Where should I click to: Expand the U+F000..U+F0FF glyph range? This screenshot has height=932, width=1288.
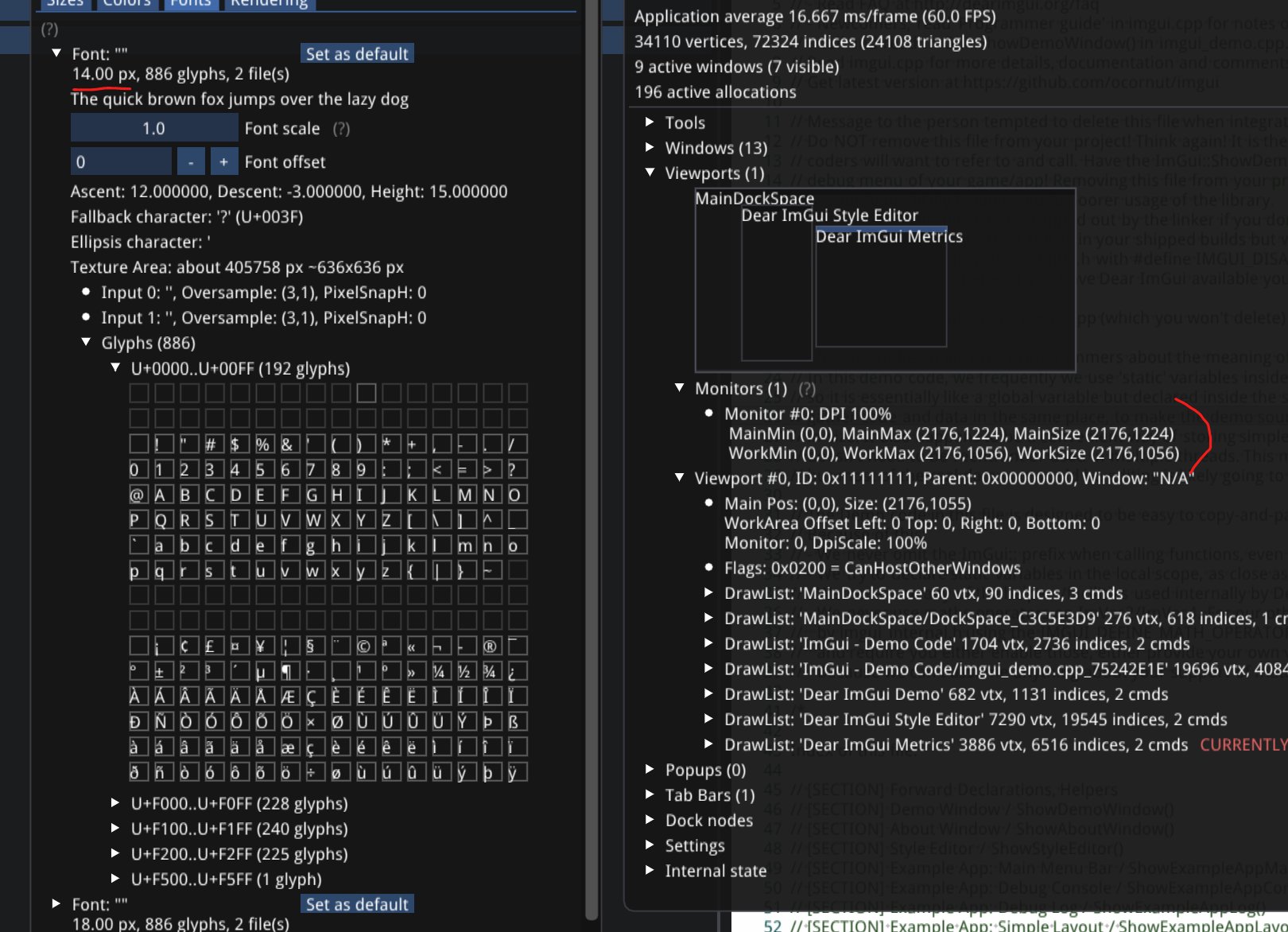point(116,803)
